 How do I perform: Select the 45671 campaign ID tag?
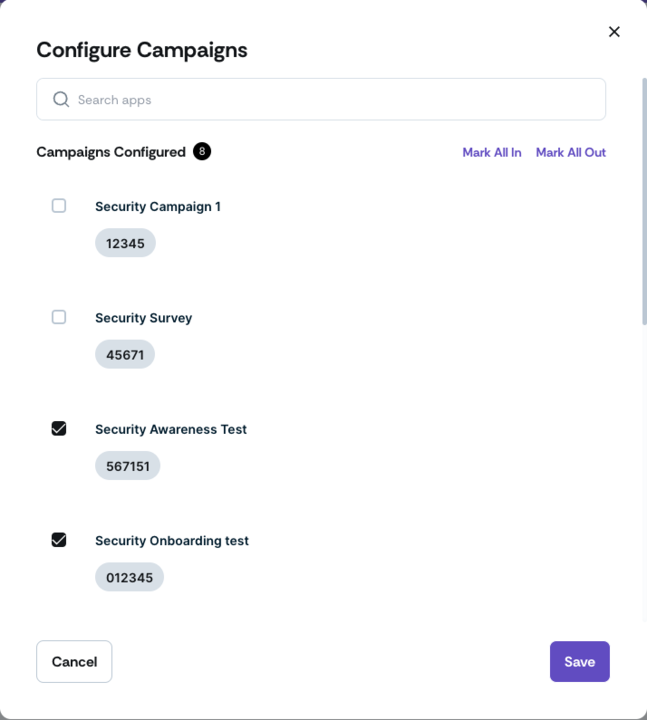[x=125, y=354]
